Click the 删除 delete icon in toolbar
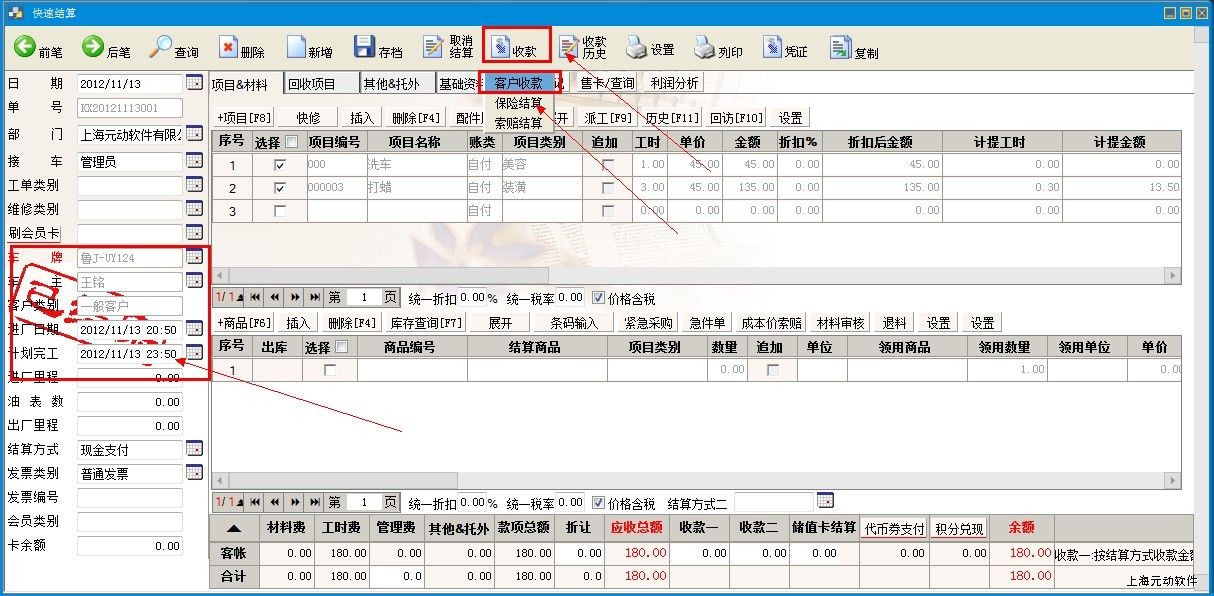The width and height of the screenshot is (1214, 596). pos(229,47)
